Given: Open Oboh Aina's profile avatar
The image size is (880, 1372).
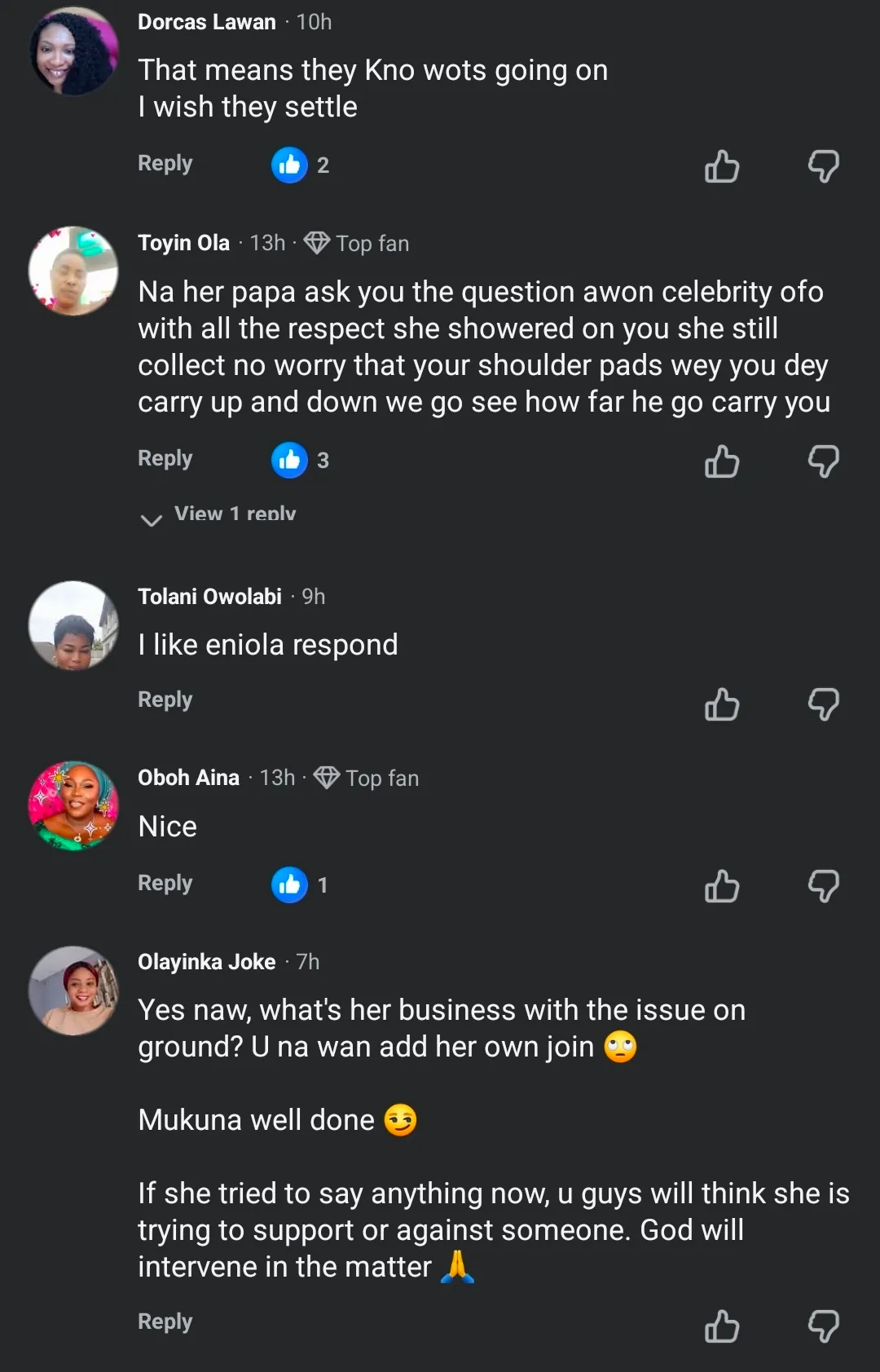Looking at the screenshot, I should pos(73,806).
